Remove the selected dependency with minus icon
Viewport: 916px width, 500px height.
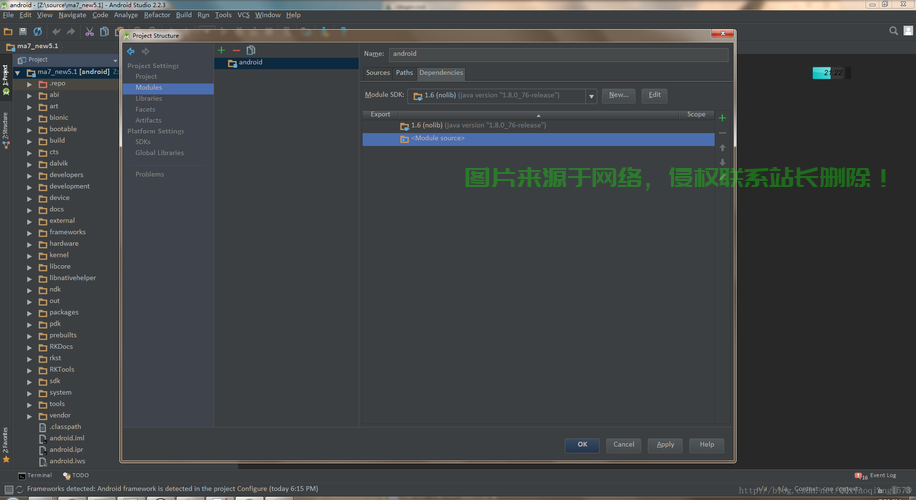click(x=722, y=133)
